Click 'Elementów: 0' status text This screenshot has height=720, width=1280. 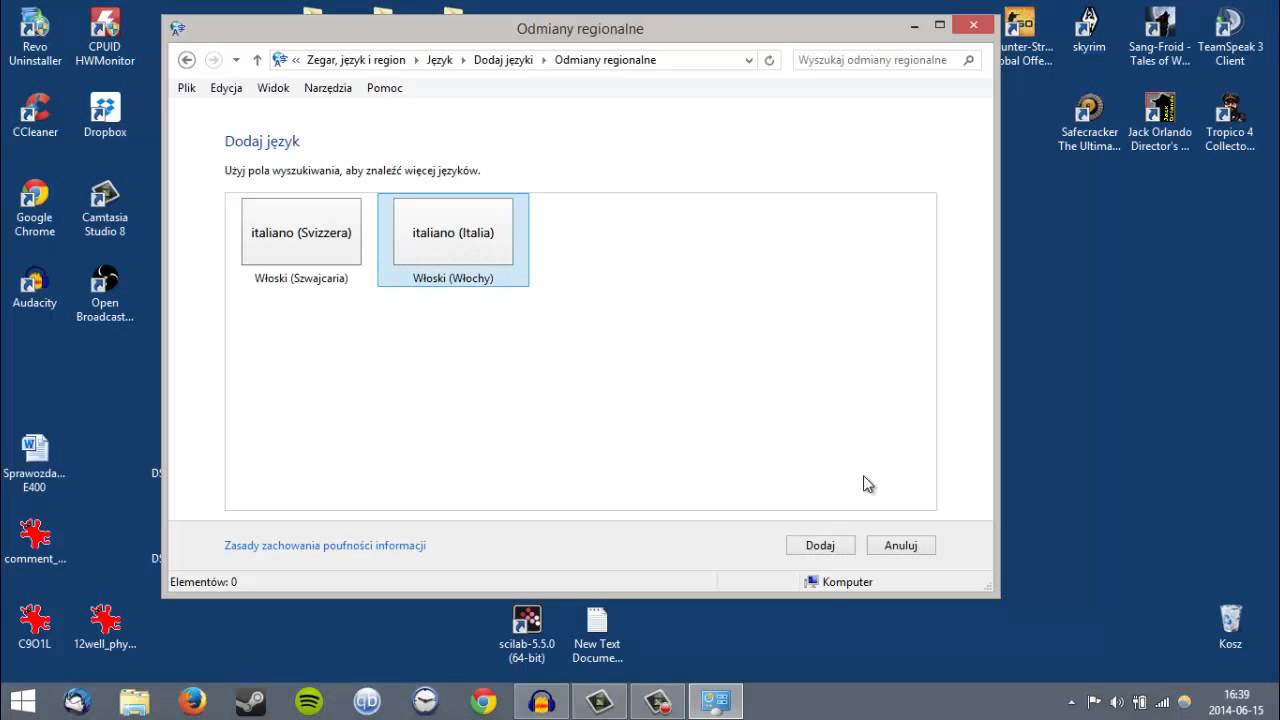204,582
